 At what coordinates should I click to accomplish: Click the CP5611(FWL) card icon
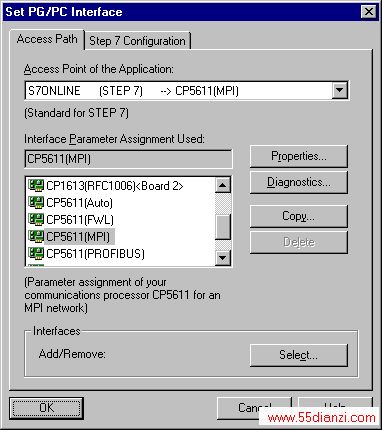pos(36,219)
